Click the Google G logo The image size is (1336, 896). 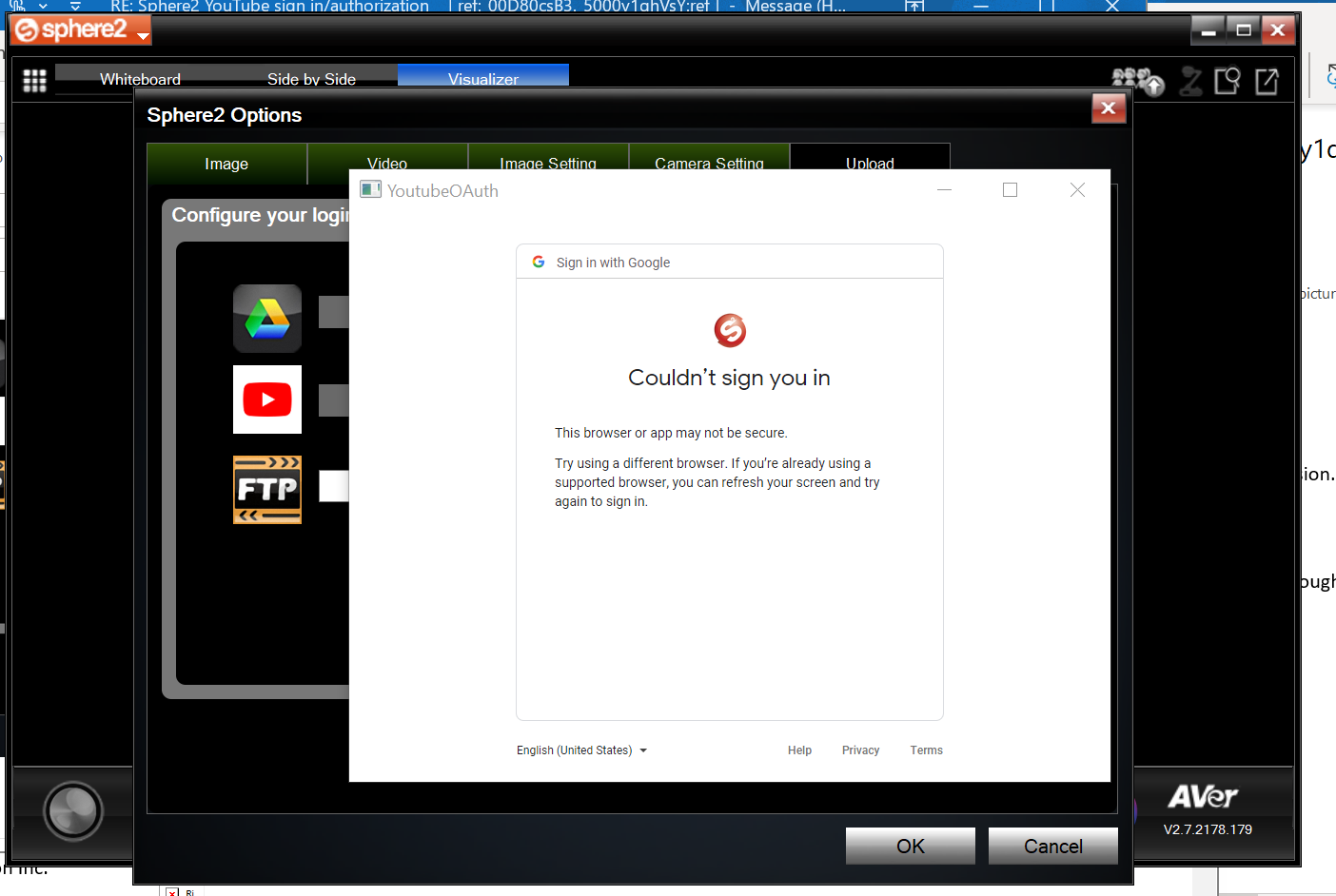point(539,262)
